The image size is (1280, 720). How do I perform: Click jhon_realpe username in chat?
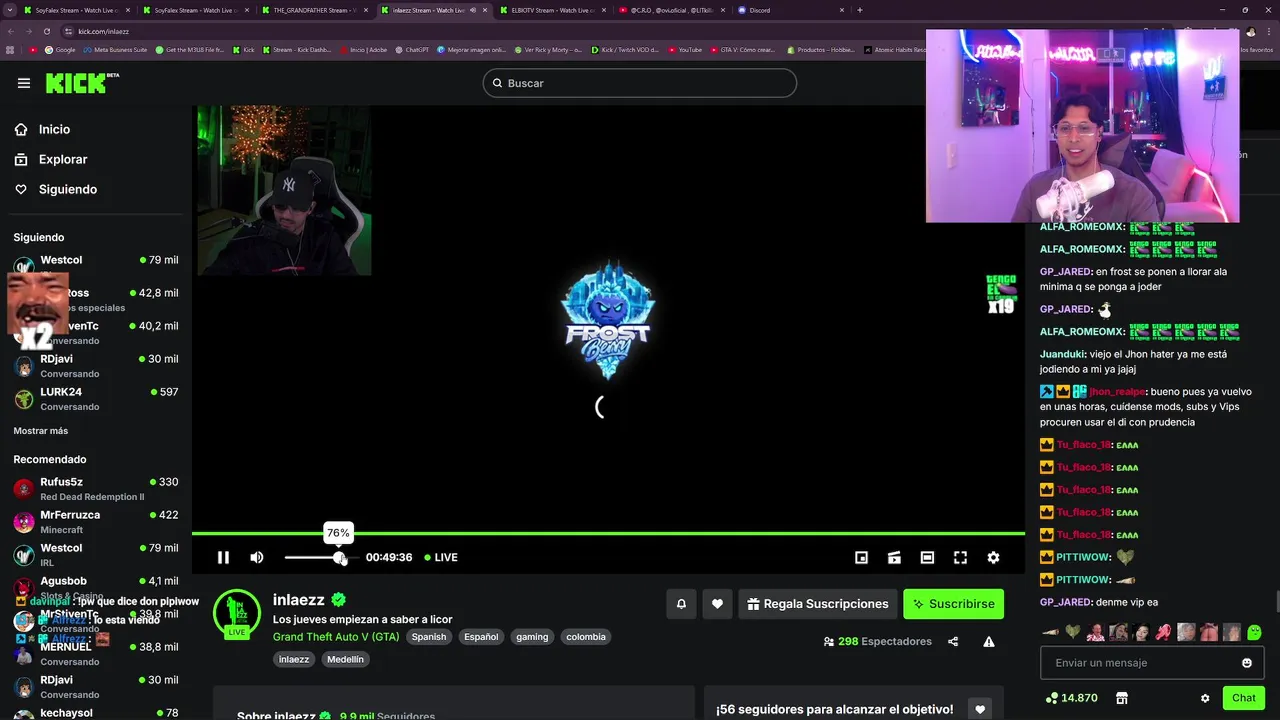click(1117, 392)
